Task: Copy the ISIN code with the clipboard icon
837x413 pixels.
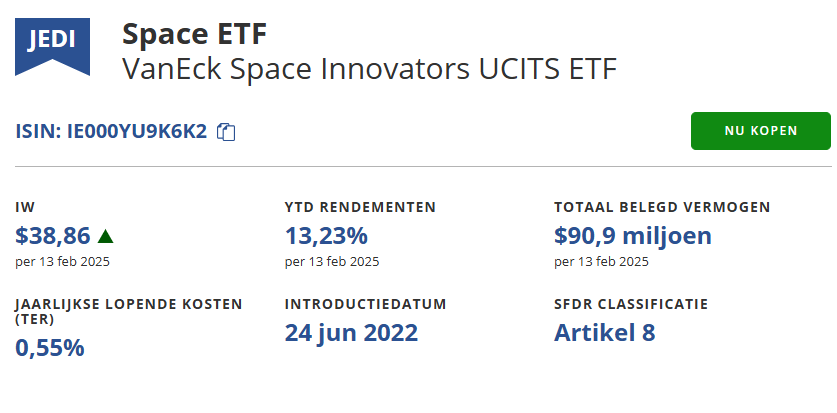Action: [x=227, y=132]
